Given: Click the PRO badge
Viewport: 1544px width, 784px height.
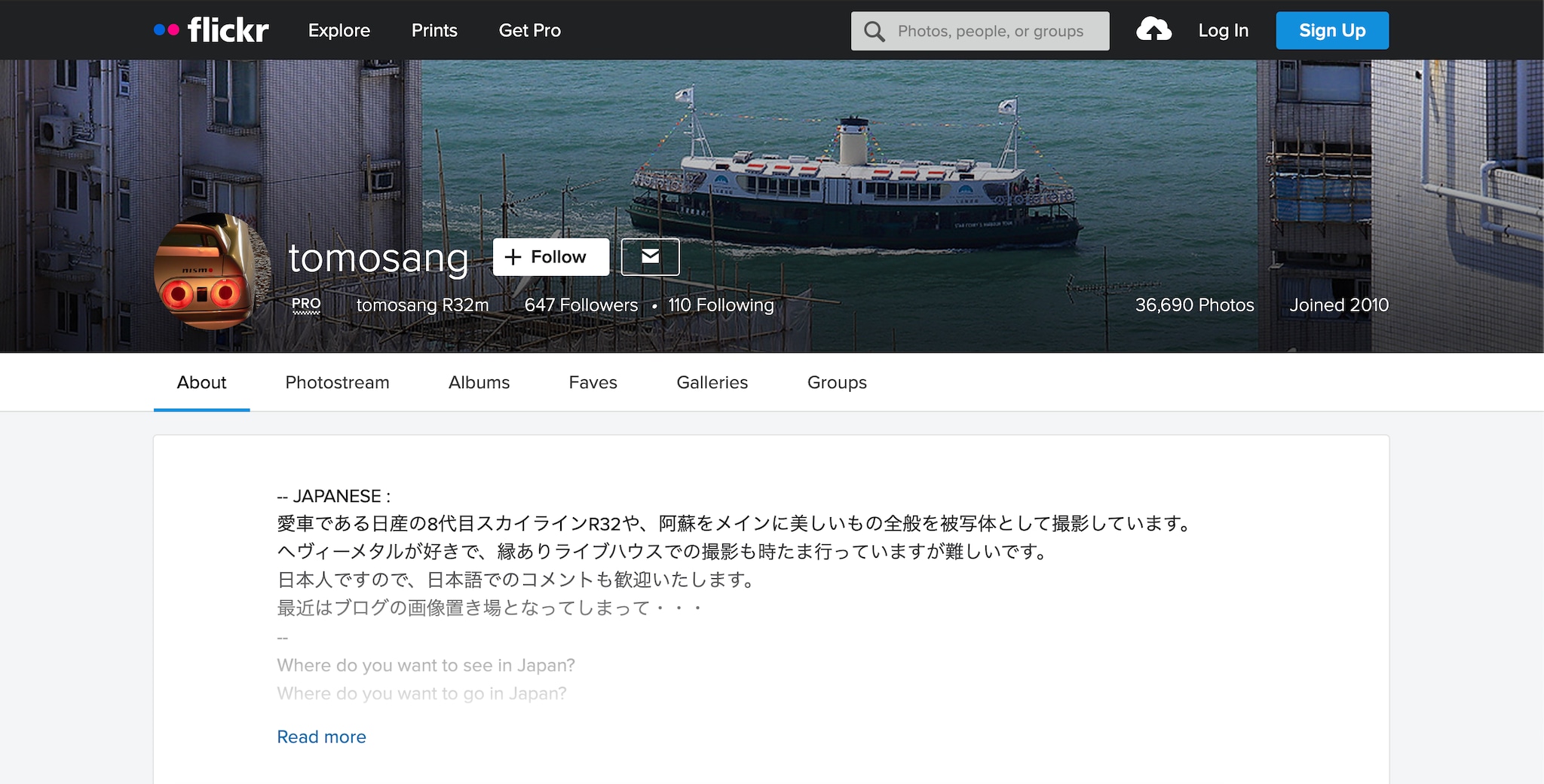Looking at the screenshot, I should click(306, 305).
